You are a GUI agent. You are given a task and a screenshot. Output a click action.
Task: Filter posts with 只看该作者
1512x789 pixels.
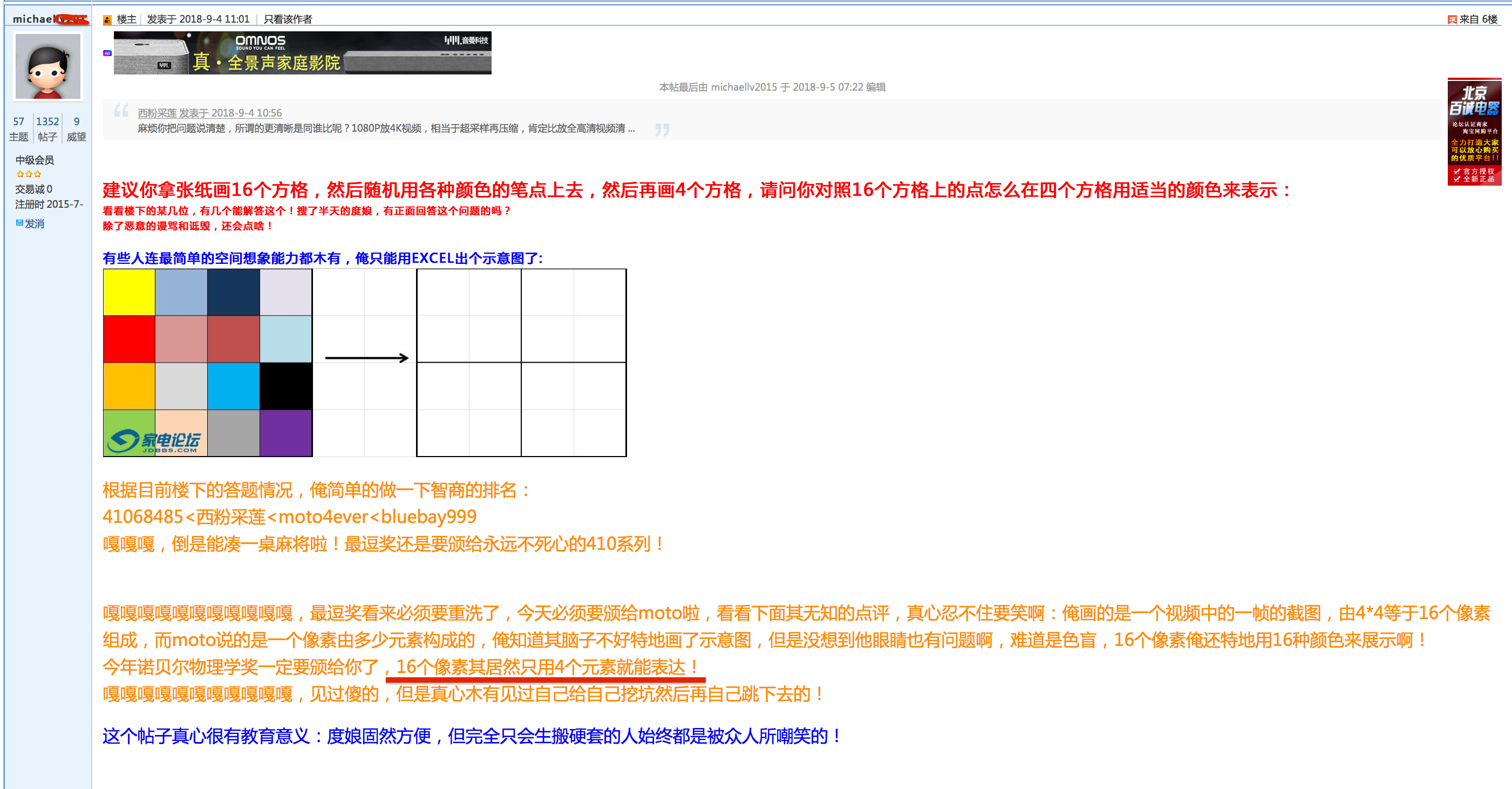click(x=288, y=19)
